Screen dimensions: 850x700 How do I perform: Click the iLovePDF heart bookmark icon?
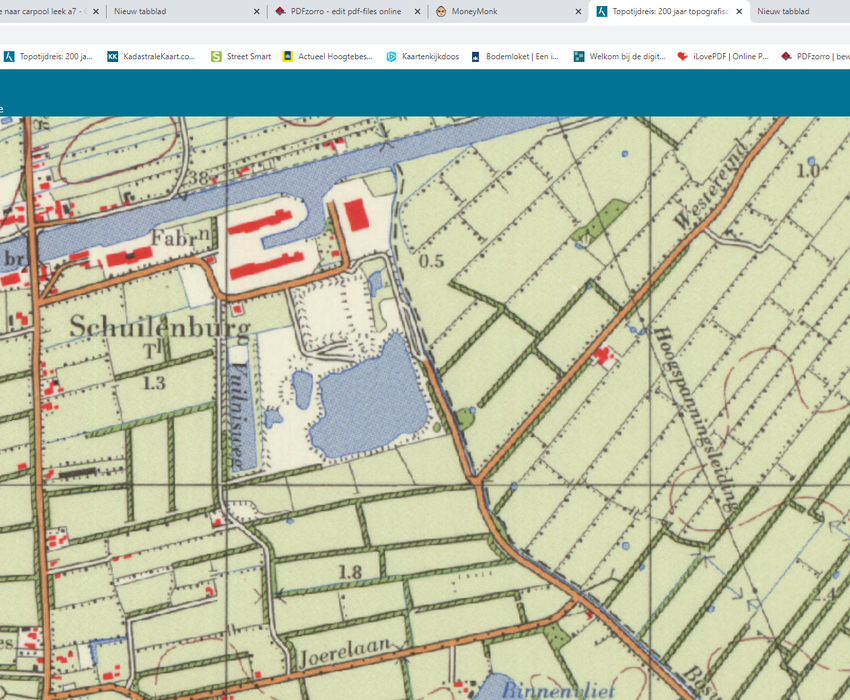point(682,56)
